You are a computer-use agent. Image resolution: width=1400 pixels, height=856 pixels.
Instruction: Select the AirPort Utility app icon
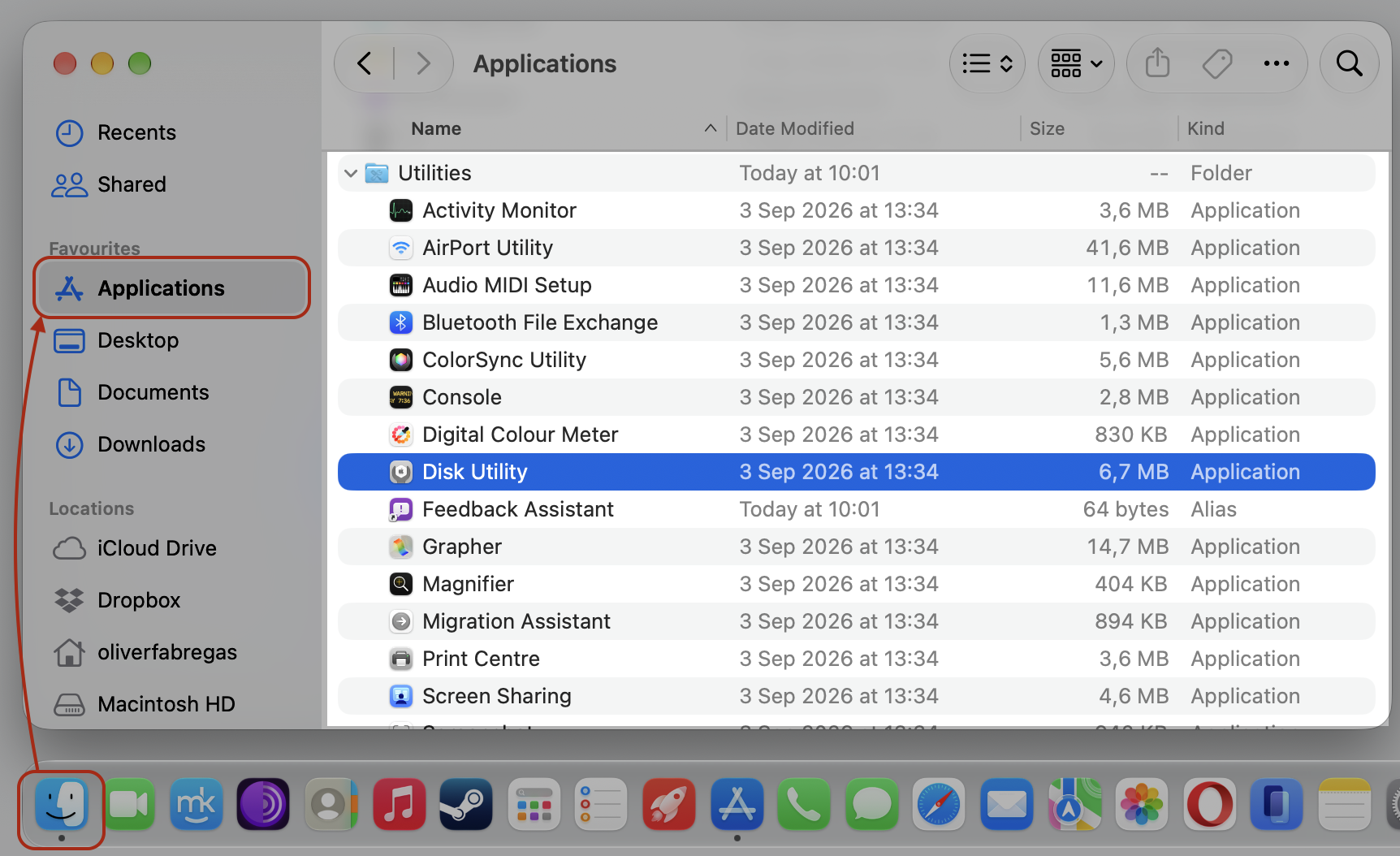(401, 248)
